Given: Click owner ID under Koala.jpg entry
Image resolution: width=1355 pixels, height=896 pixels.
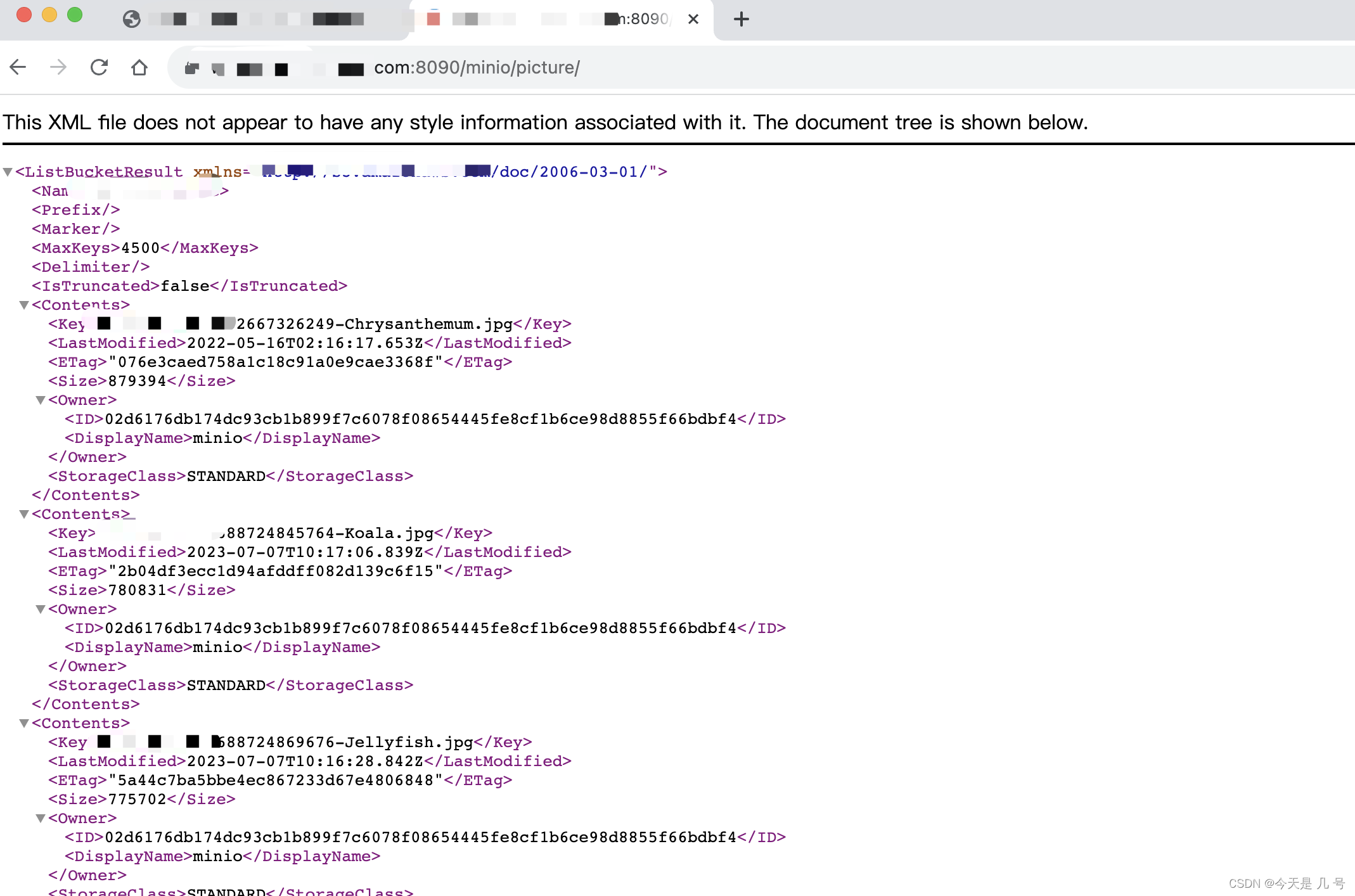Looking at the screenshot, I should point(421,628).
